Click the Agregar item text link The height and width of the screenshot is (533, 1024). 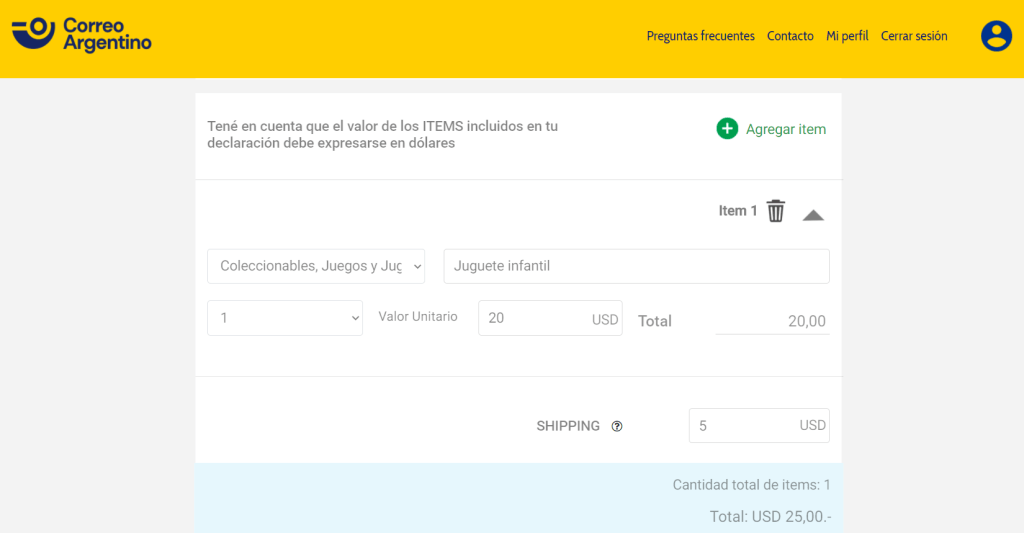[x=786, y=129]
